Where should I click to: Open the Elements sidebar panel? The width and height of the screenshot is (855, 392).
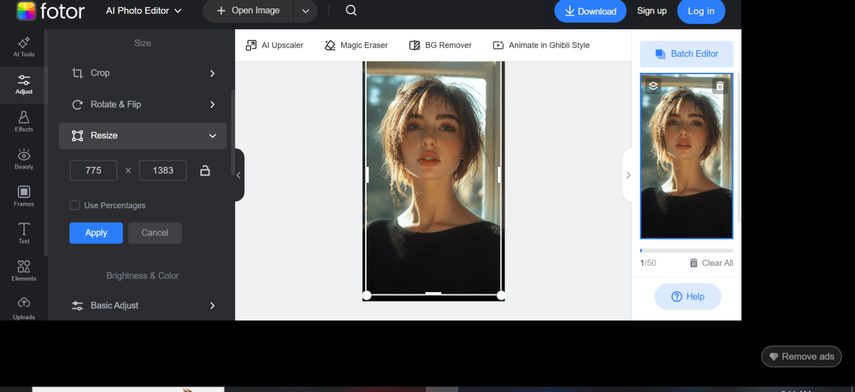tap(24, 271)
